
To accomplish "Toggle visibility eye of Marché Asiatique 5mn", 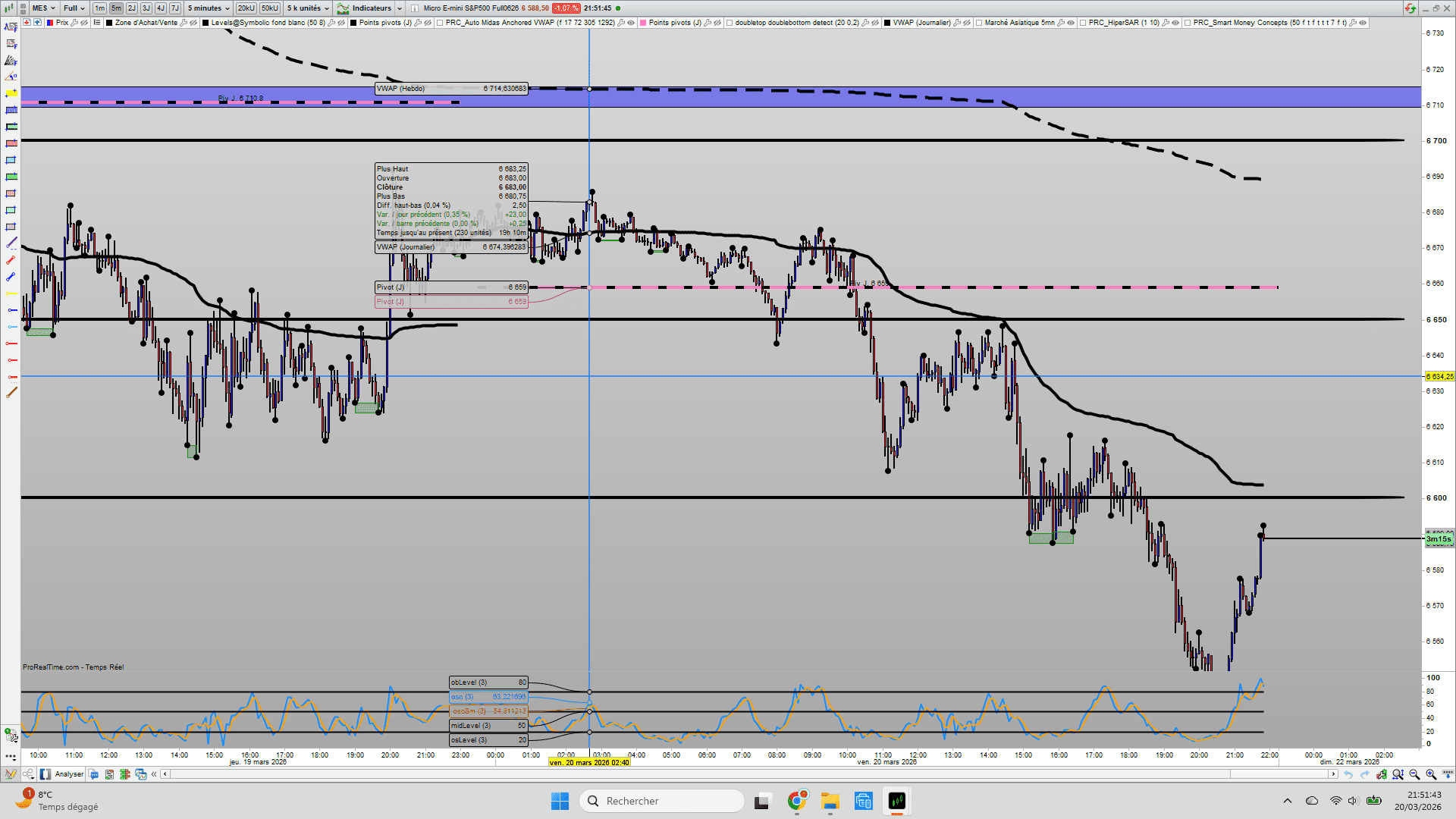I will coord(1071,23).
